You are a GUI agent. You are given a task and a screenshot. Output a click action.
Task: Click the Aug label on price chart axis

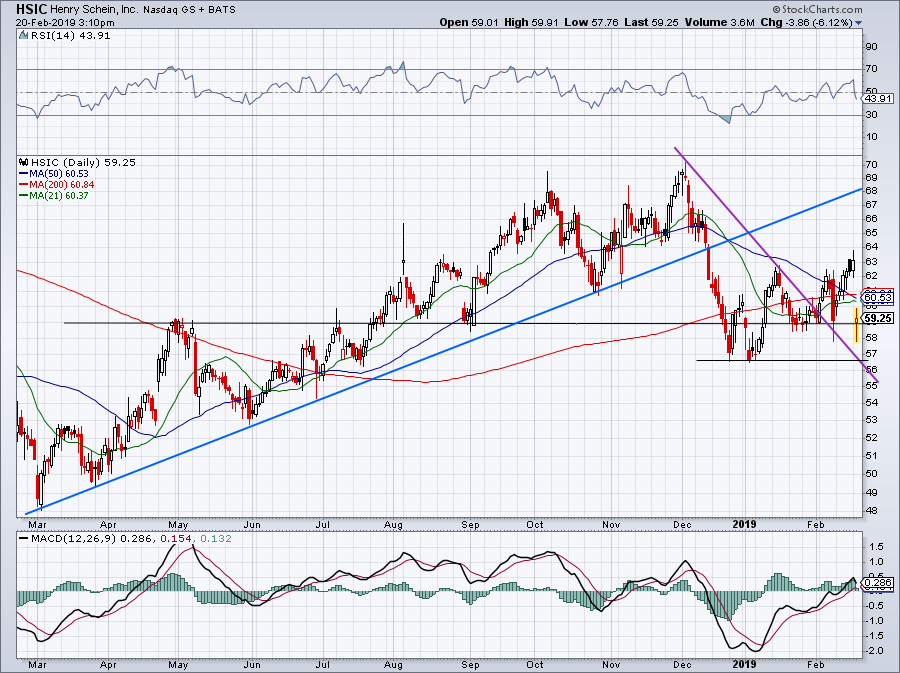393,524
